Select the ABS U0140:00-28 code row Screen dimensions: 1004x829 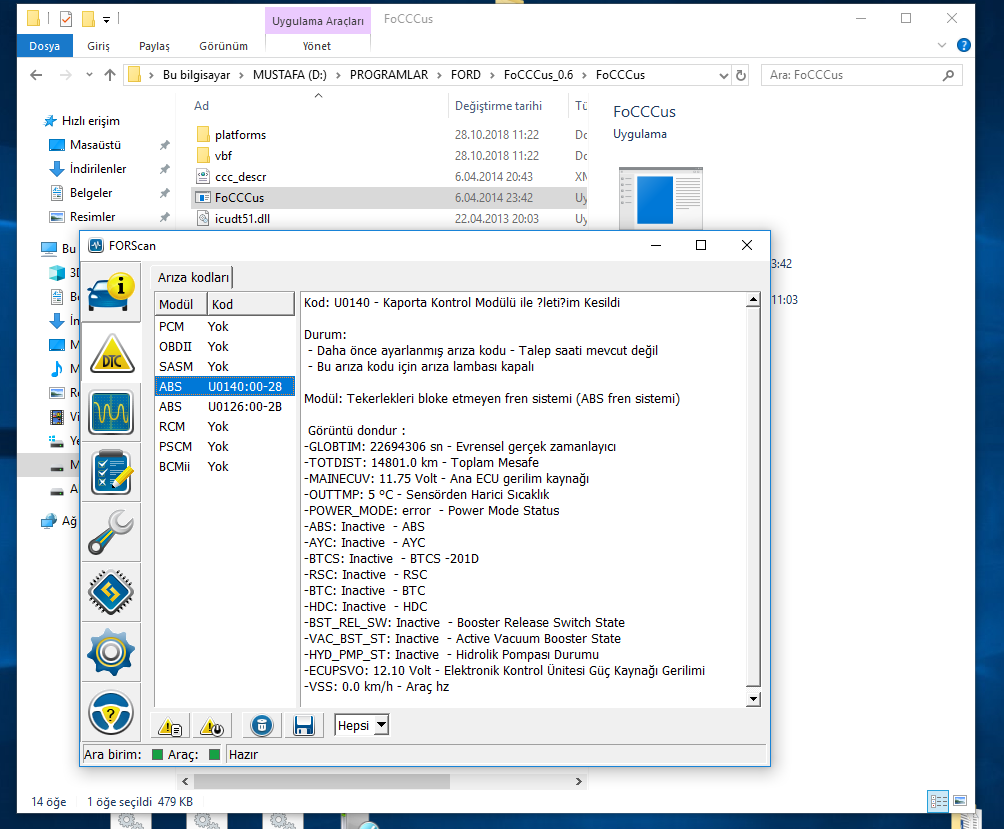point(224,386)
